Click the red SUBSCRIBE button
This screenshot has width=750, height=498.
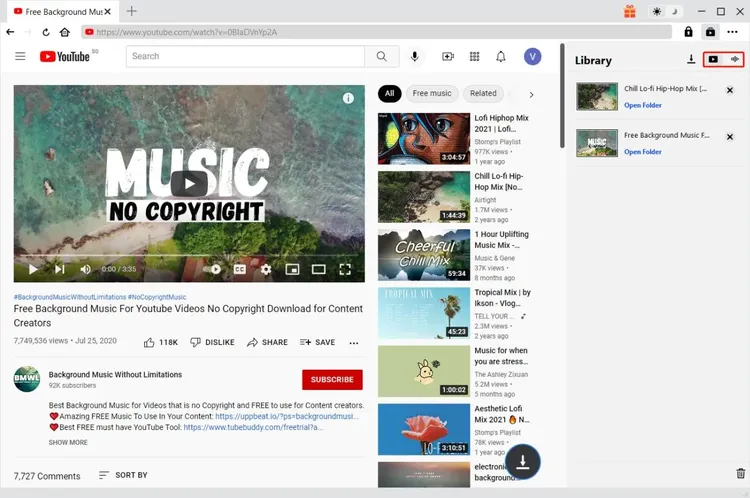[332, 379]
